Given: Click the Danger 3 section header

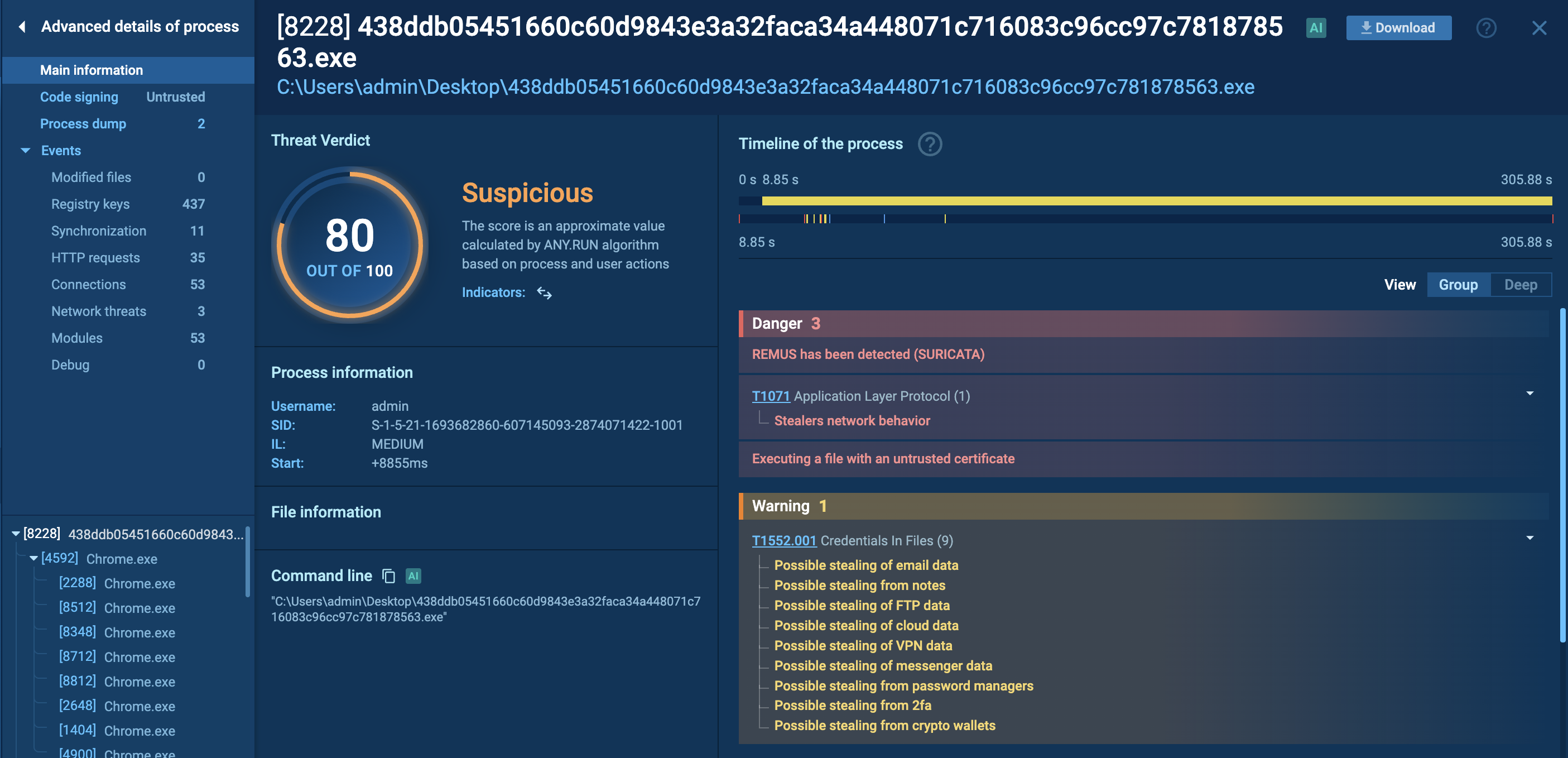Looking at the screenshot, I should click(1144, 324).
